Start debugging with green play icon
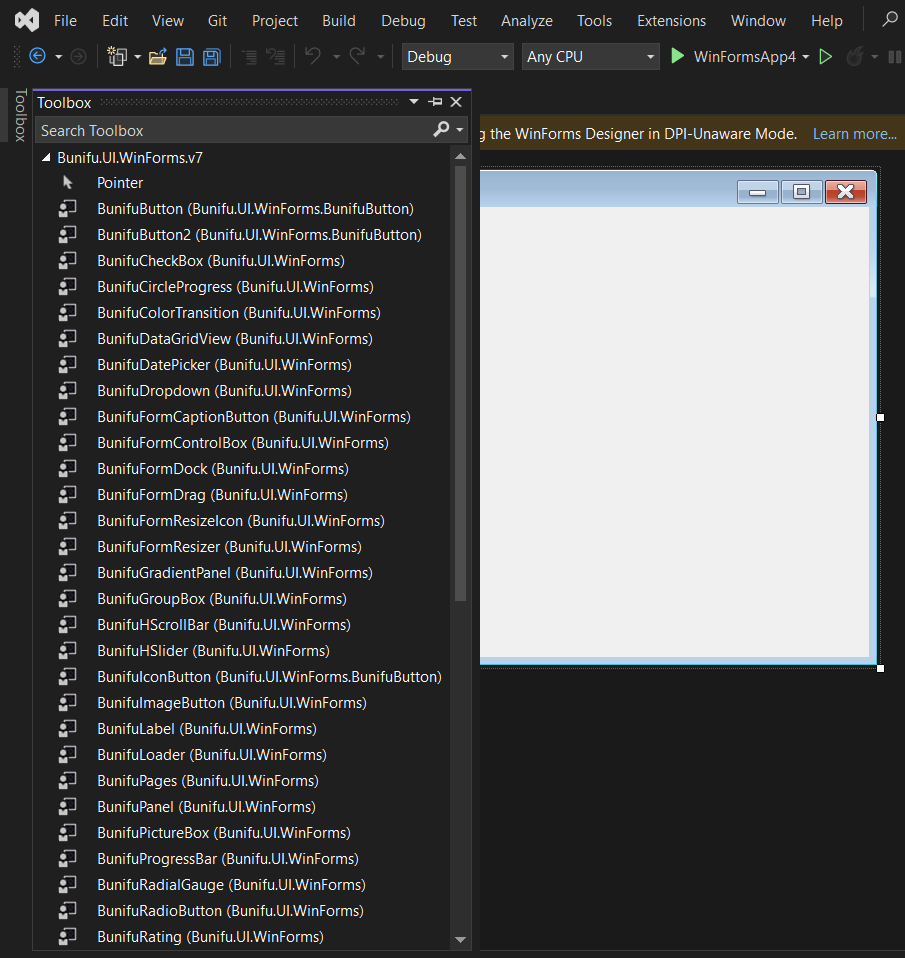905x958 pixels. pyautogui.click(x=677, y=56)
